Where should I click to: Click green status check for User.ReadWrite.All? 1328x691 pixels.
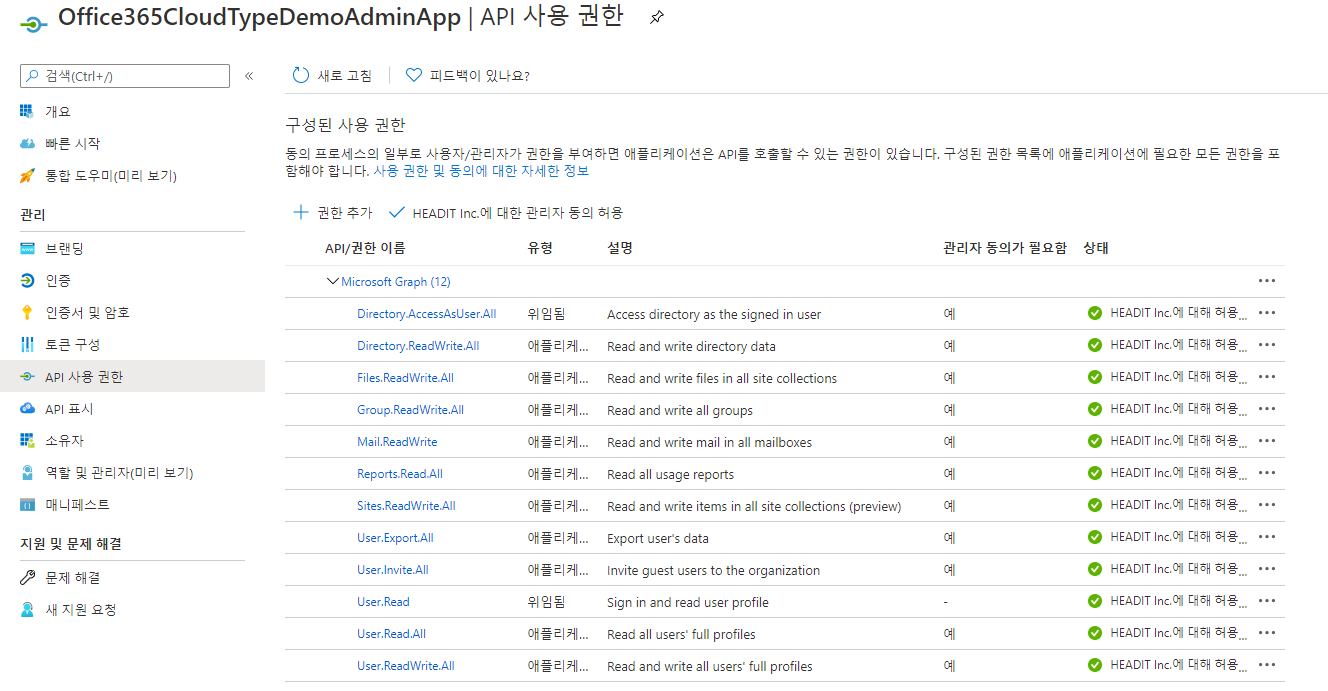coord(1095,665)
